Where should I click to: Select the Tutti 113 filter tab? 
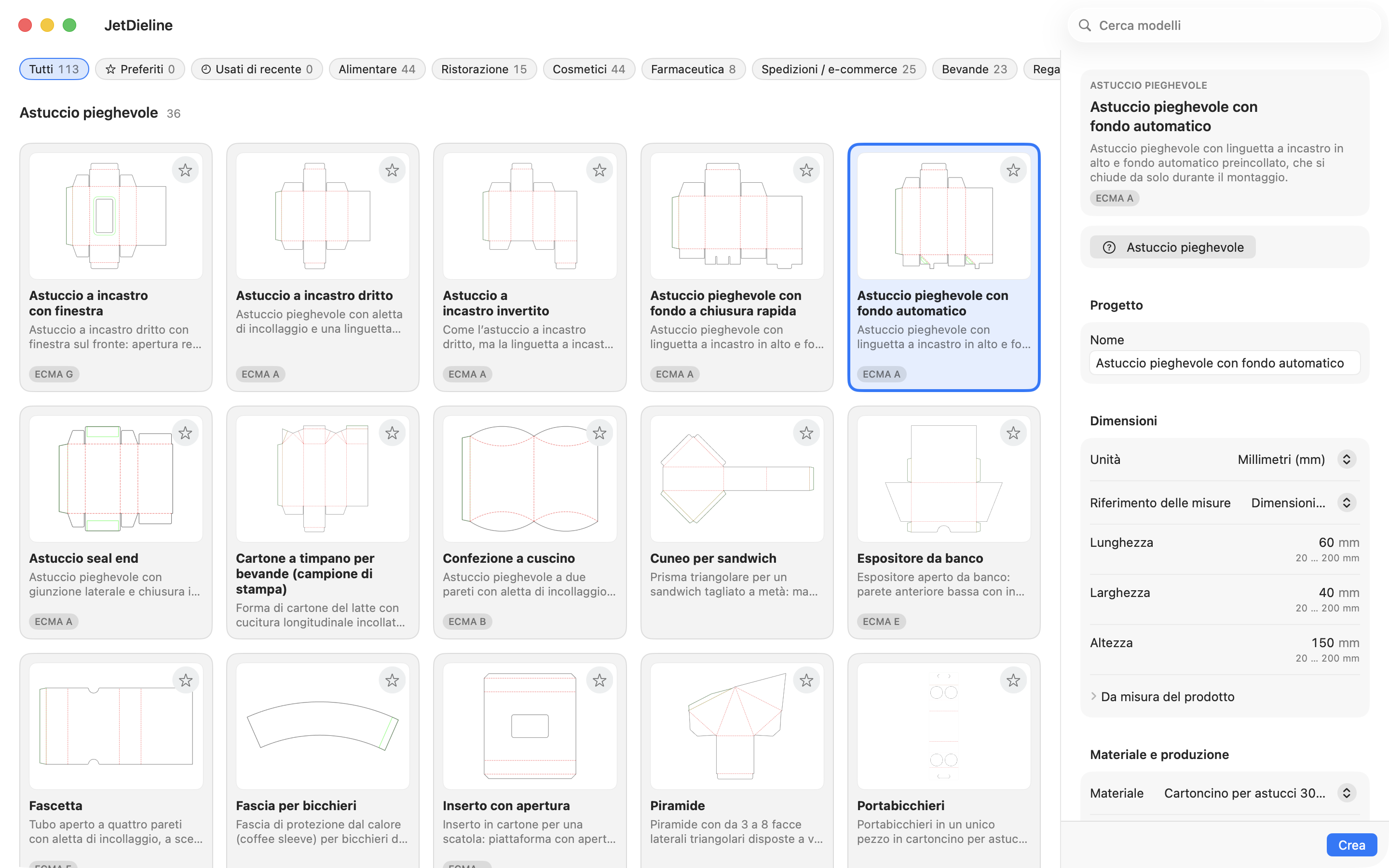coord(54,69)
